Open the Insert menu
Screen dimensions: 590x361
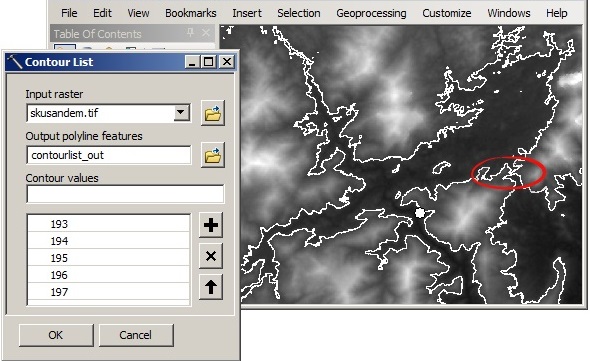[x=247, y=13]
